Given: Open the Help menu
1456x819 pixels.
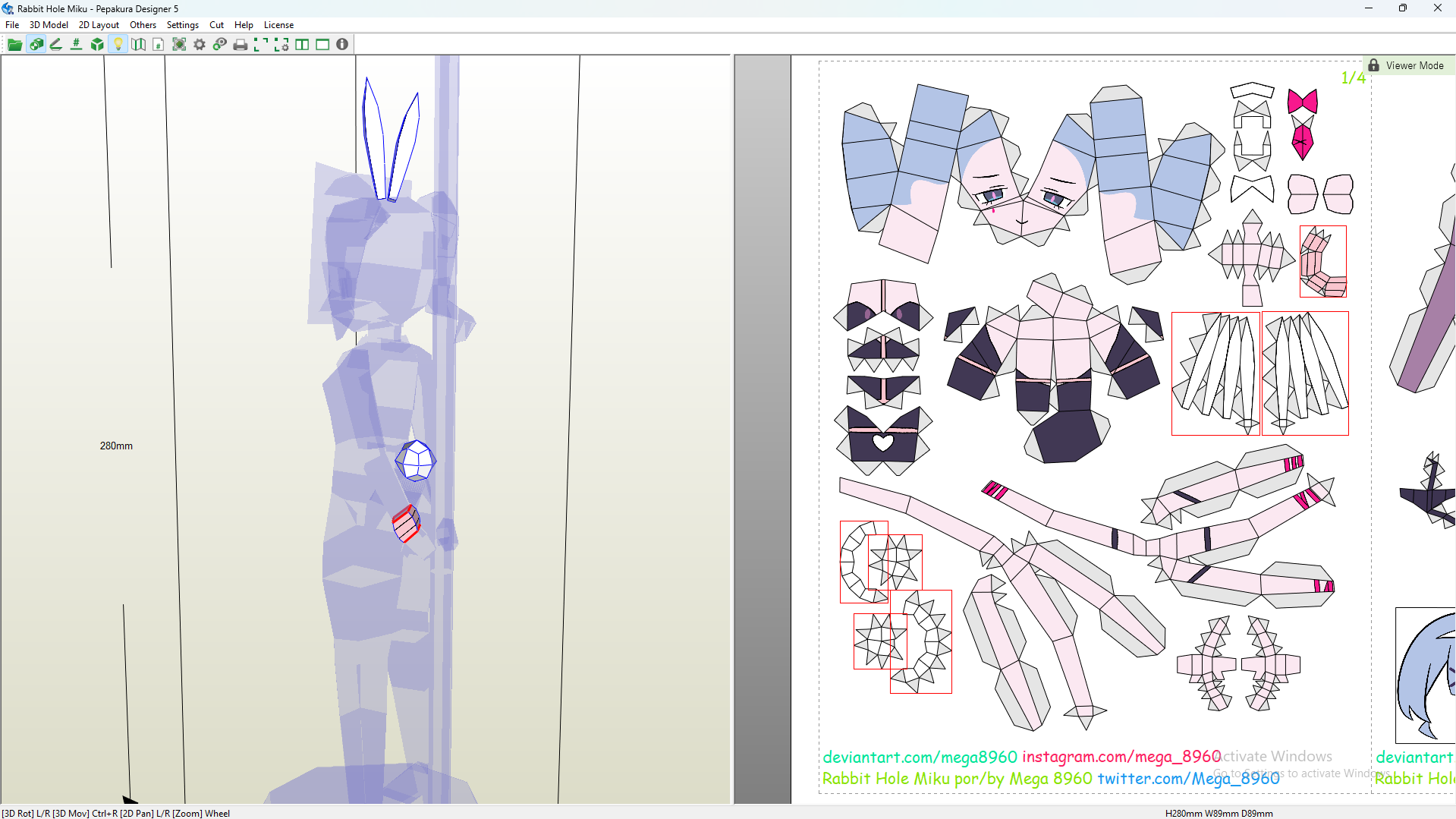Looking at the screenshot, I should click(244, 25).
